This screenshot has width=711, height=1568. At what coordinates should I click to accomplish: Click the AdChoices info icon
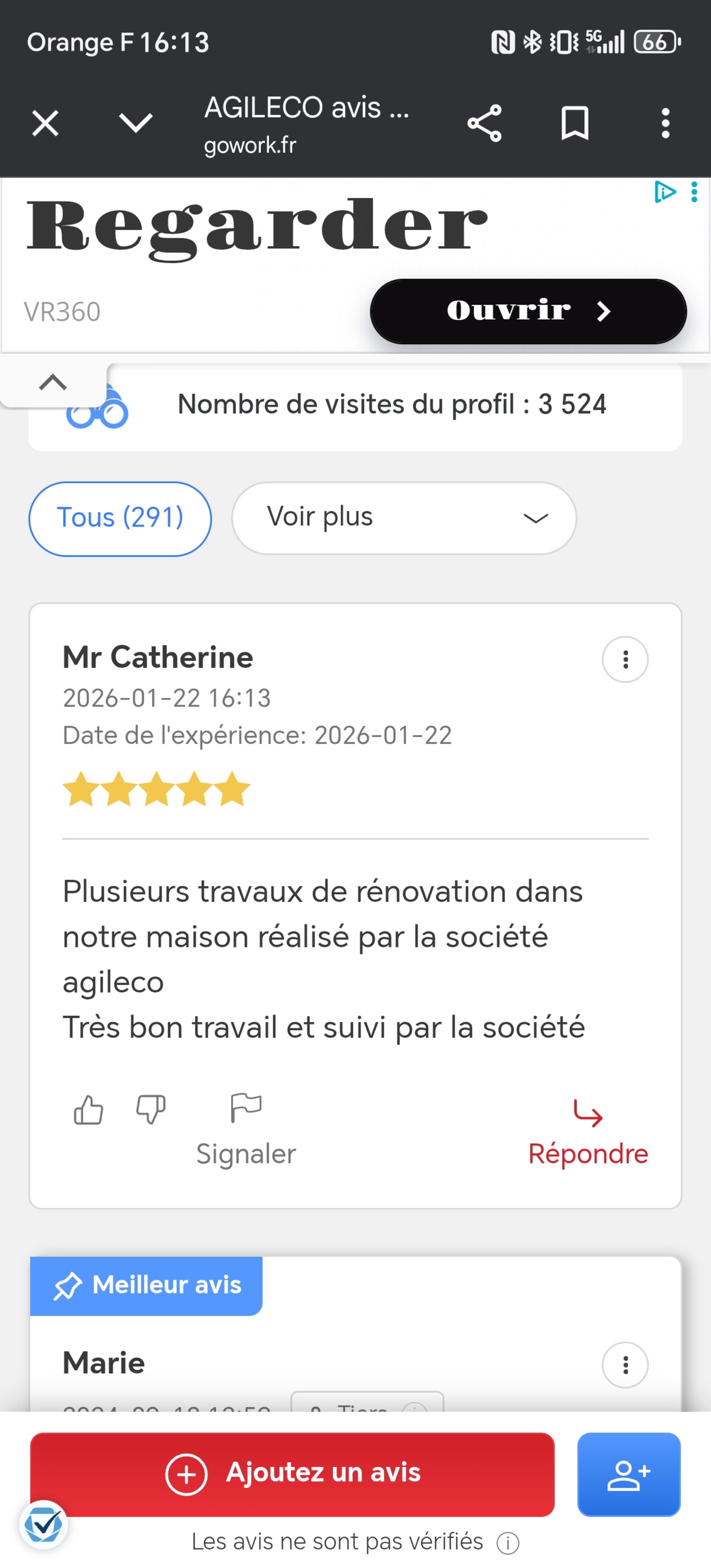664,192
